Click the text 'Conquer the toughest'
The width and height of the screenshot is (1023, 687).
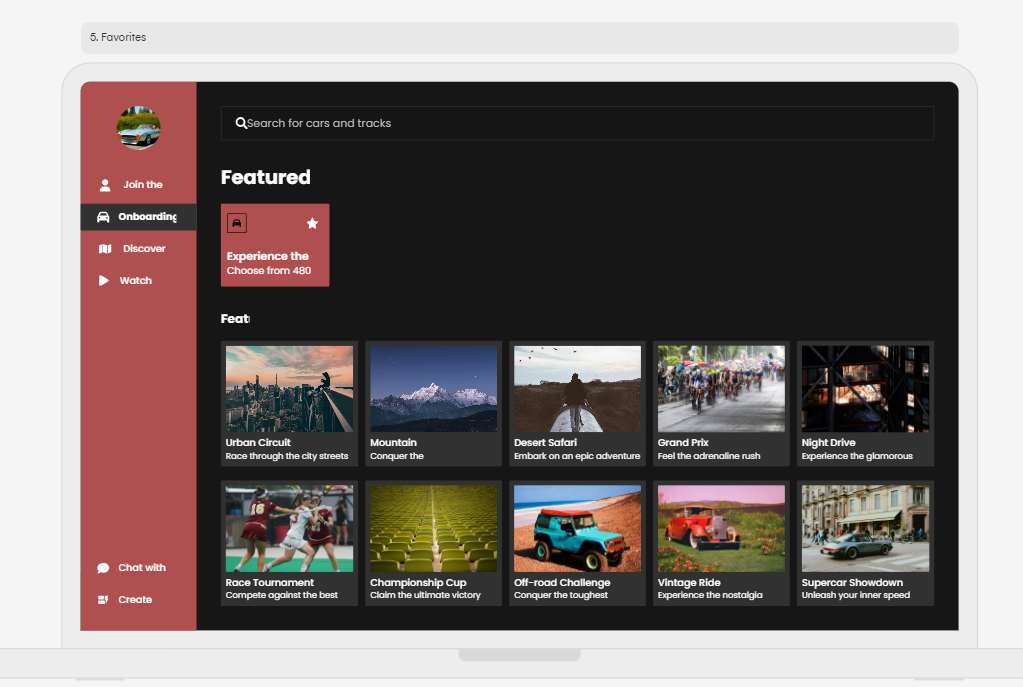coord(561,595)
